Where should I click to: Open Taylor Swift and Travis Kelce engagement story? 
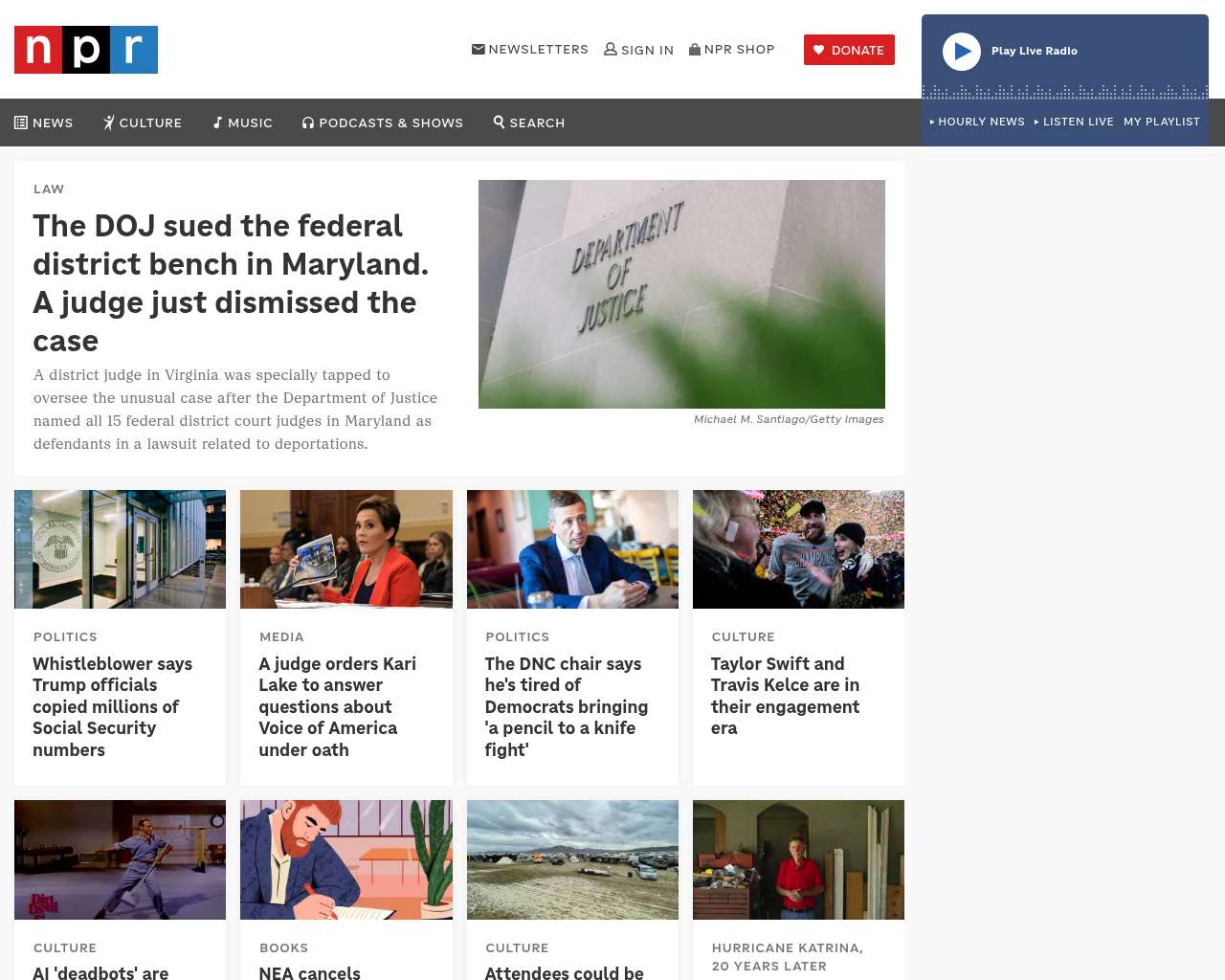coord(786,696)
